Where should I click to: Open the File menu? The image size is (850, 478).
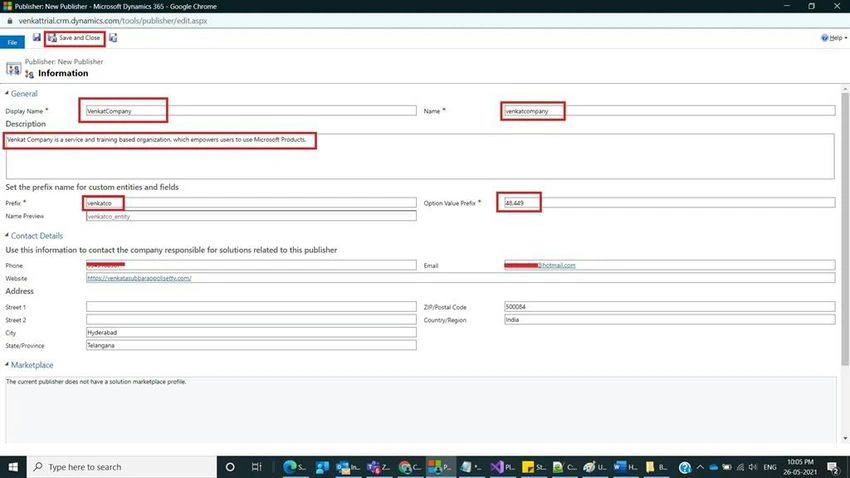12,42
